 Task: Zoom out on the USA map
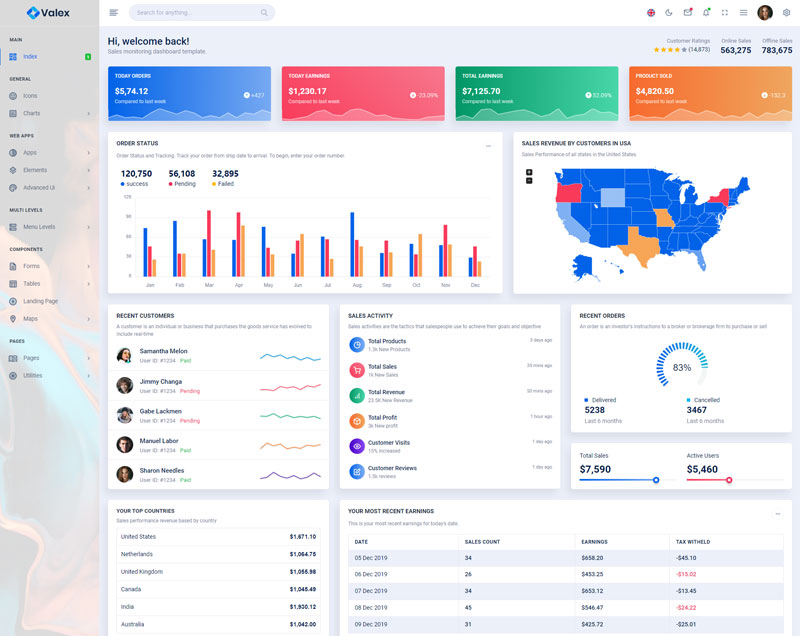click(x=529, y=180)
